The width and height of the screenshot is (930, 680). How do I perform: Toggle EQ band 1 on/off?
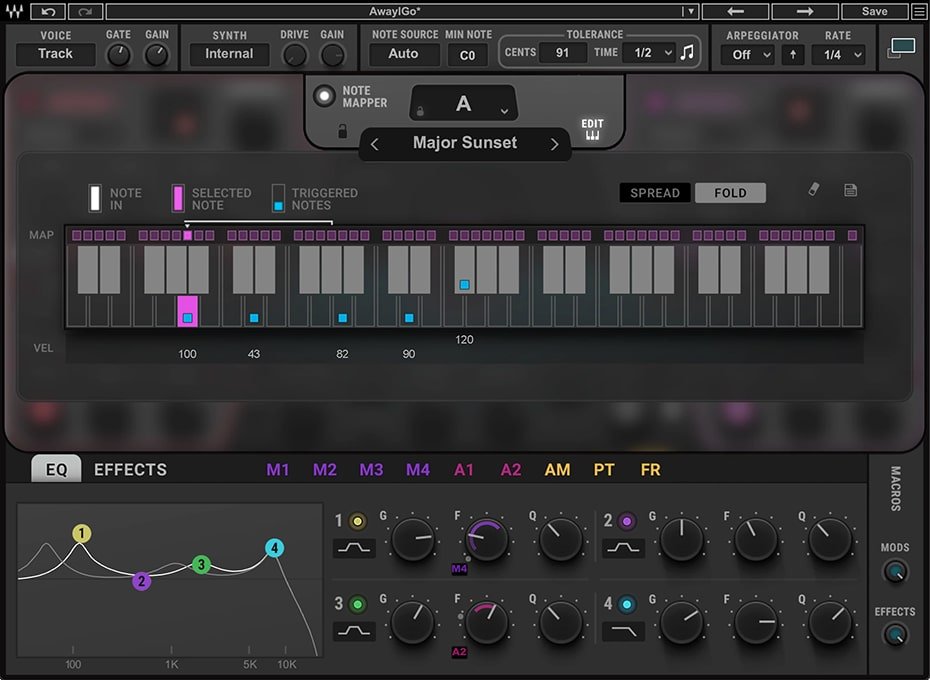[x=356, y=521]
